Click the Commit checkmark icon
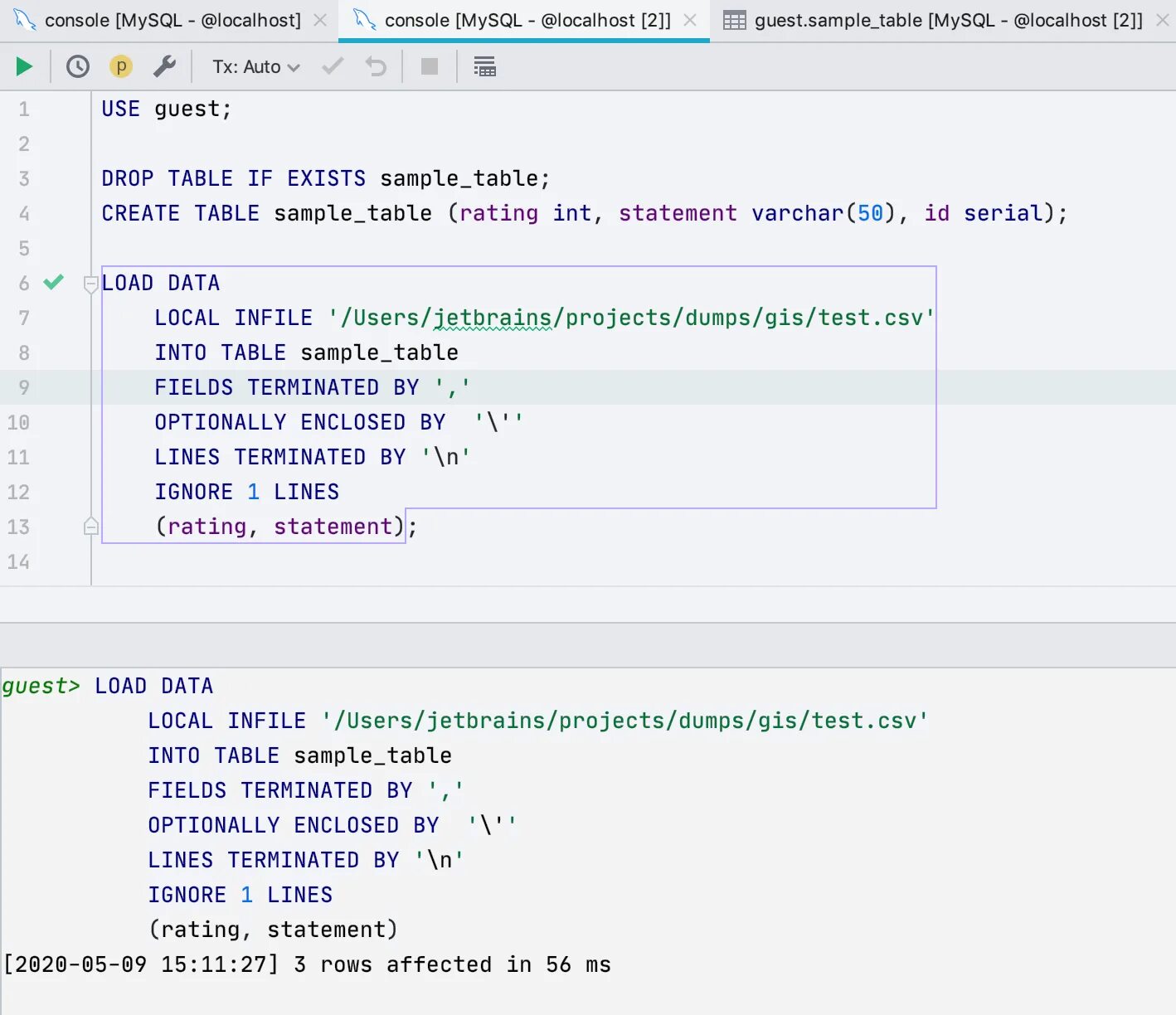 click(x=333, y=66)
